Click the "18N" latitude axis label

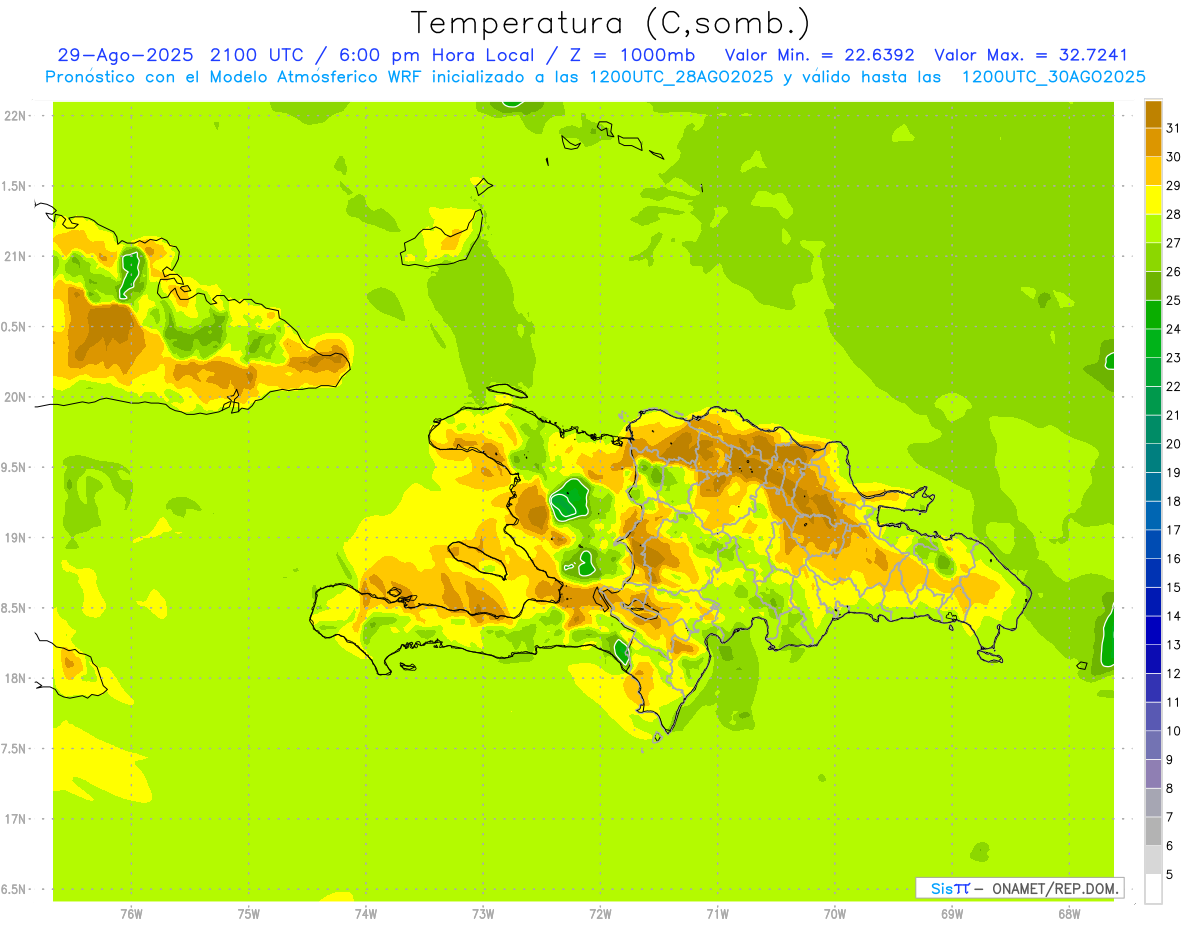click(x=15, y=678)
